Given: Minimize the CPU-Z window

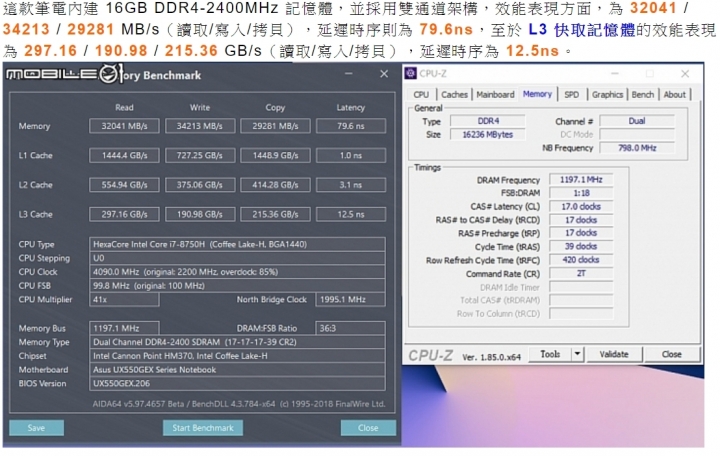Looking at the screenshot, I should click(x=614, y=73).
